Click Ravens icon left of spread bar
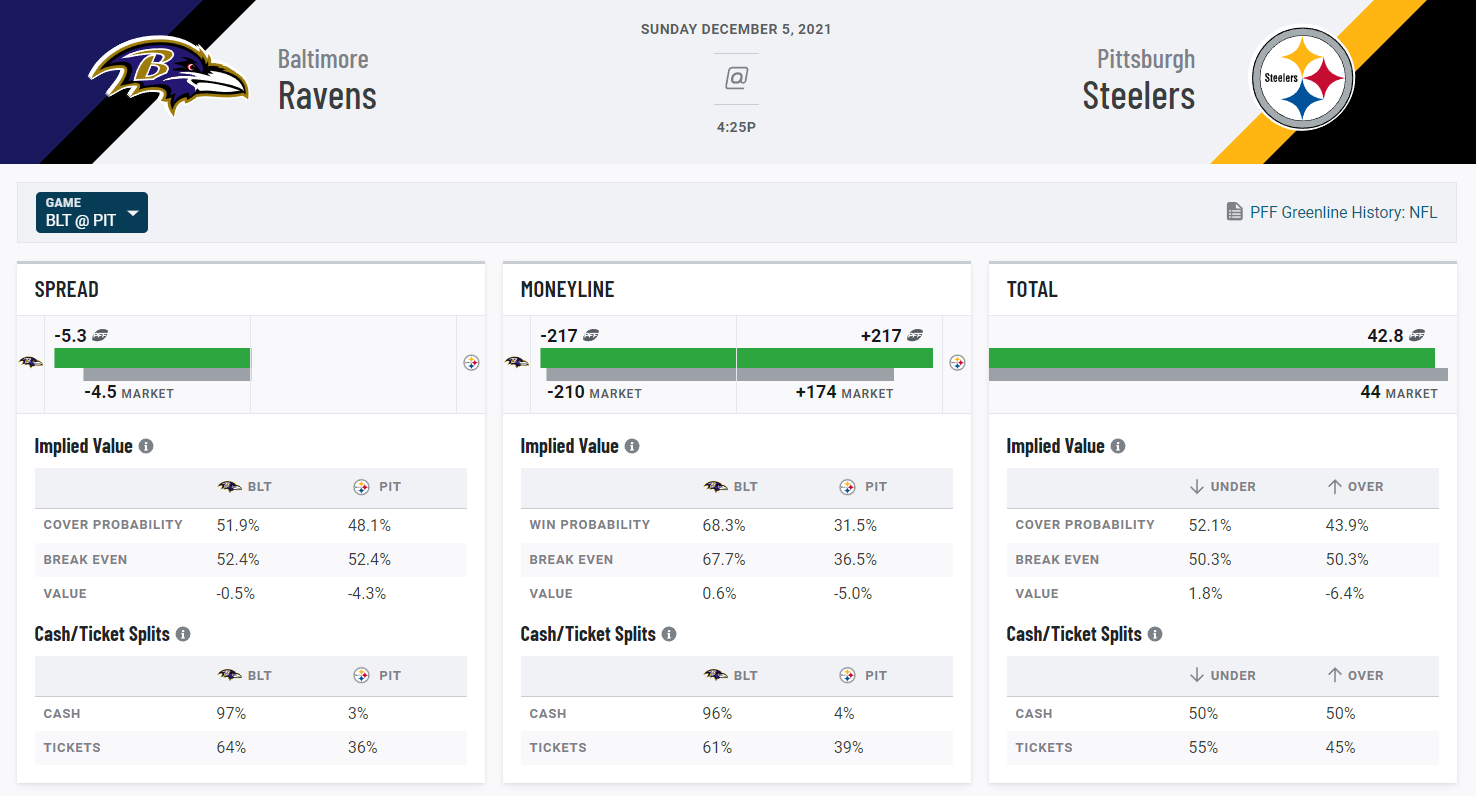The image size is (1476, 796). 31,362
